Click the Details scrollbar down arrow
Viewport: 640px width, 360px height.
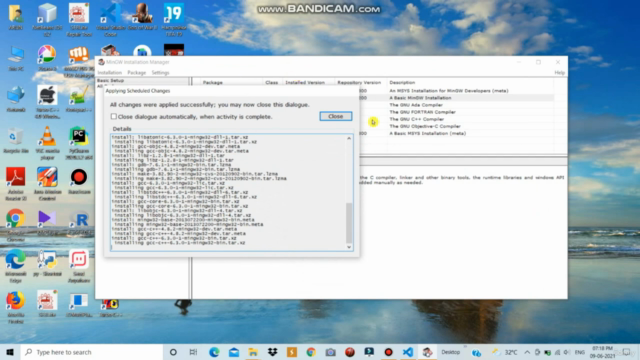pos(349,247)
